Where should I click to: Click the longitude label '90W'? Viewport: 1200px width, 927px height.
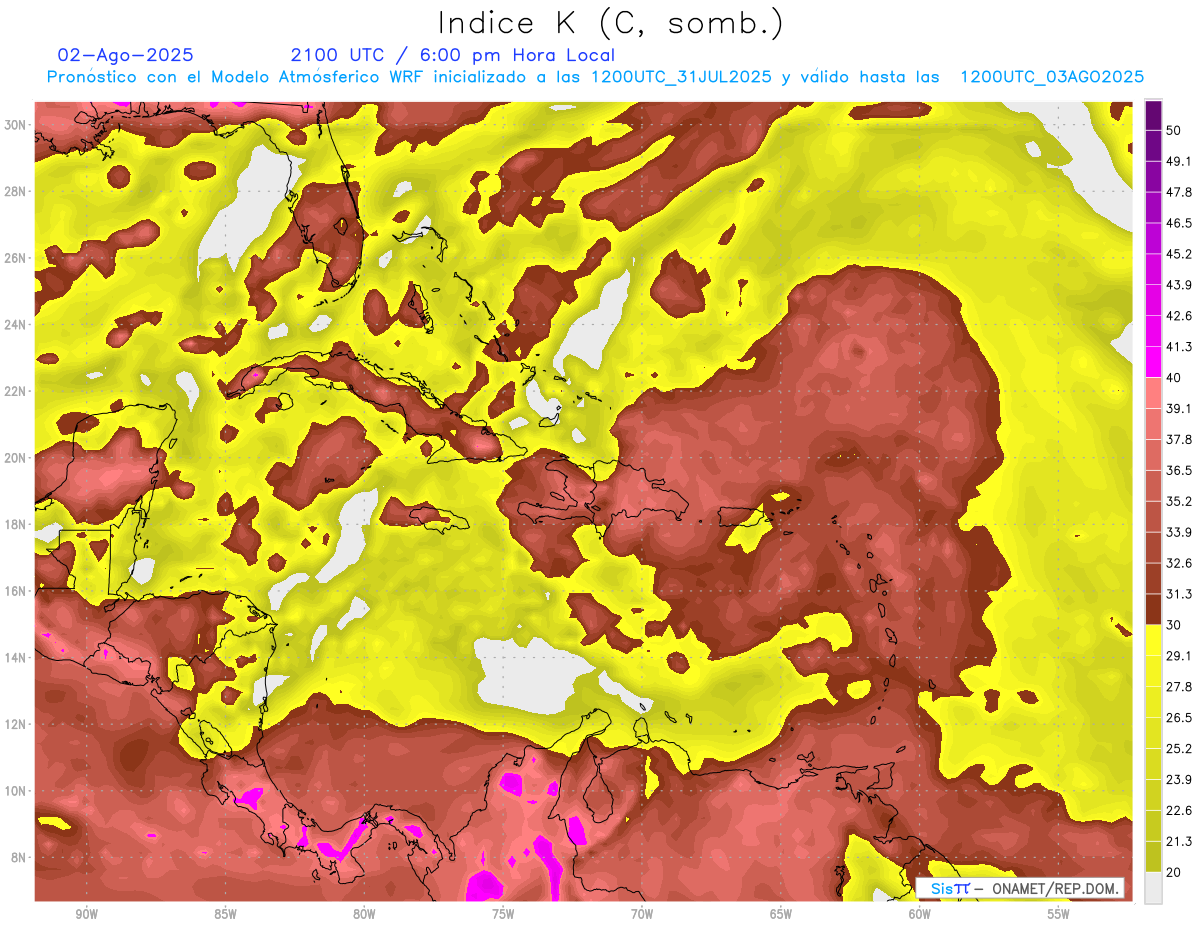tap(86, 914)
